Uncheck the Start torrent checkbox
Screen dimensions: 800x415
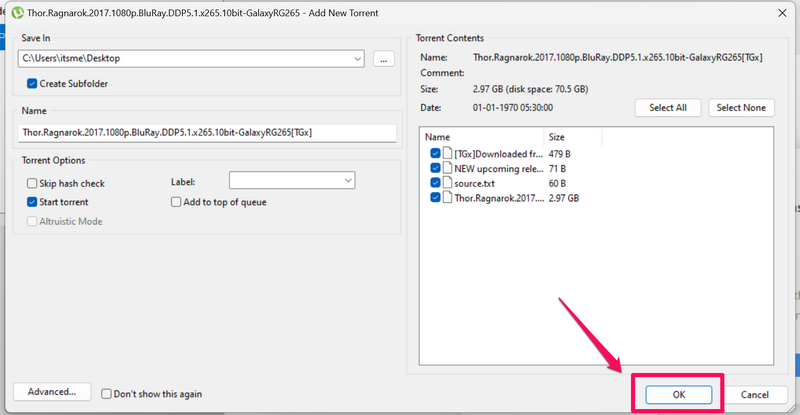coord(32,202)
